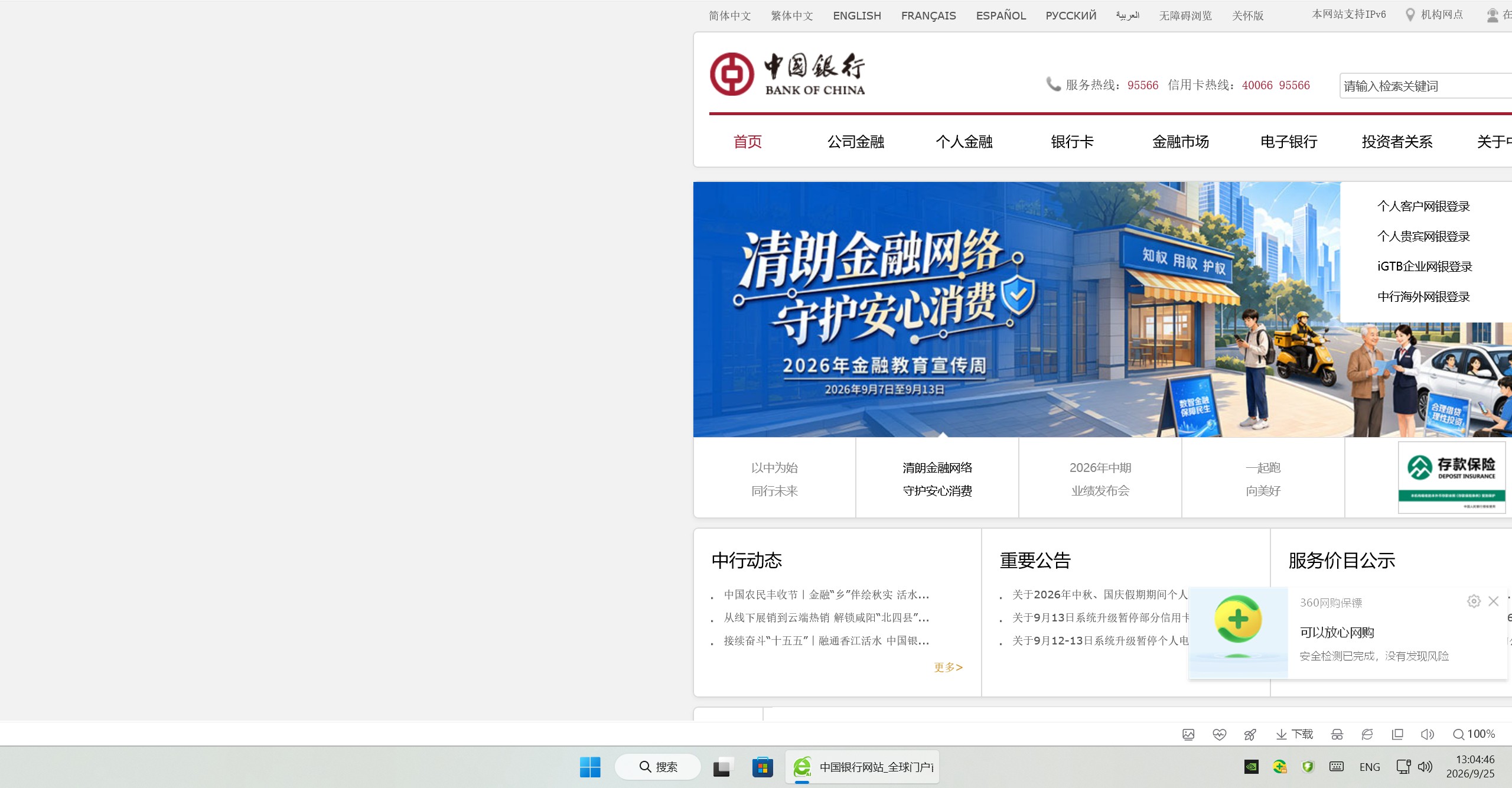1512x788 pixels.
Task: Mute page sound via browser speaker icon
Action: [1427, 734]
